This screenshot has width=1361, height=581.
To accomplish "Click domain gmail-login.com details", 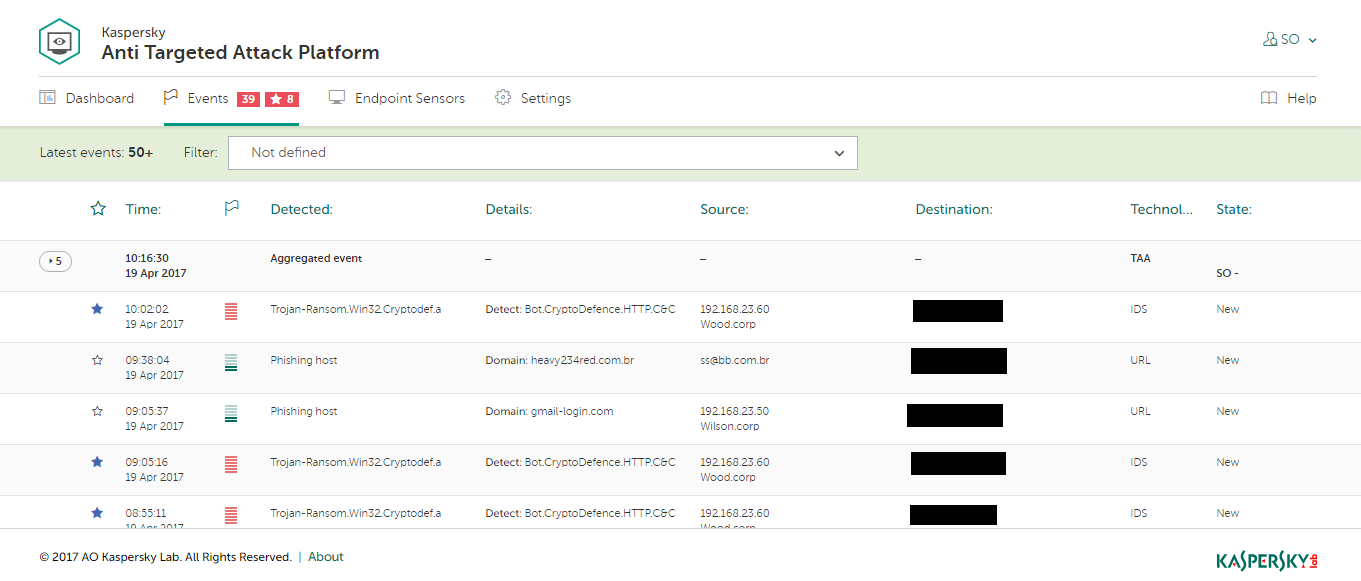I will pos(549,411).
